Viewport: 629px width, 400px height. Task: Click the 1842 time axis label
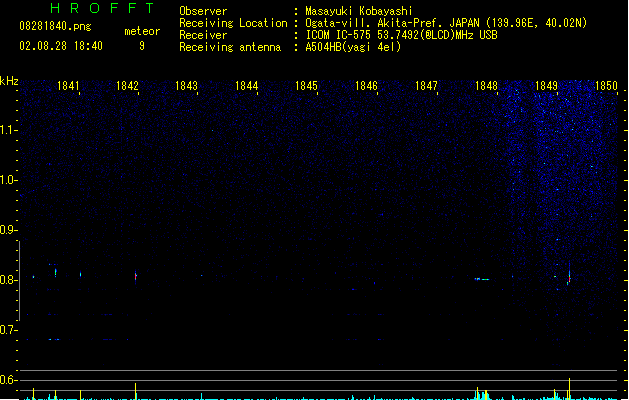pos(127,86)
